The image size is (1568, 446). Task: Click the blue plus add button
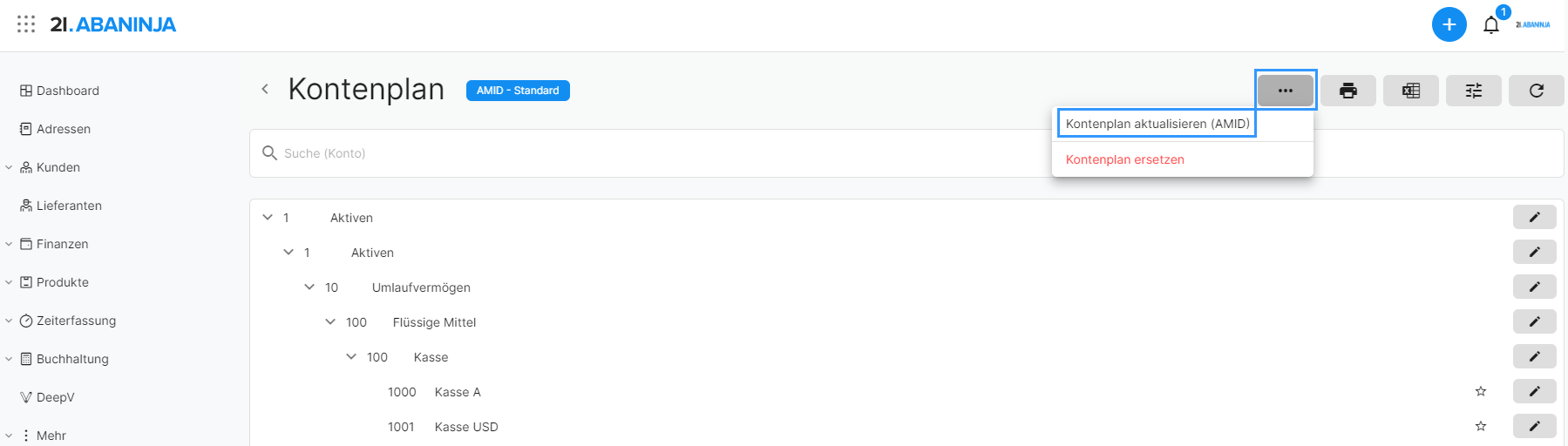(1449, 24)
